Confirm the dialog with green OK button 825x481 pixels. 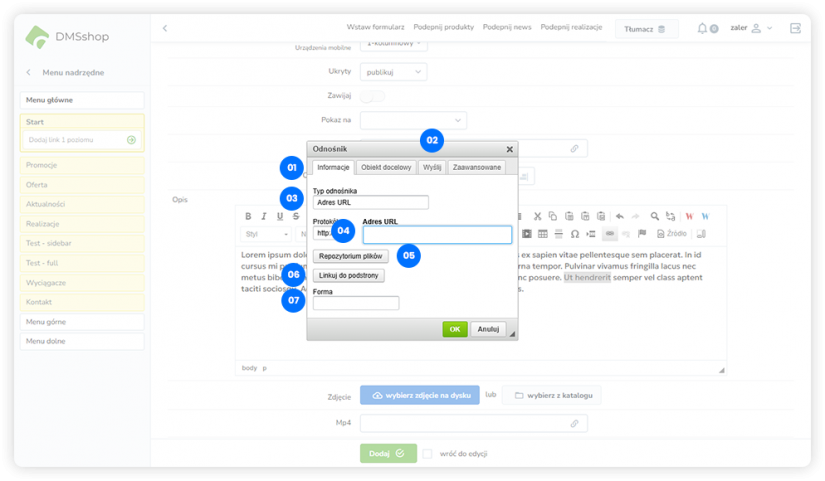(x=455, y=328)
